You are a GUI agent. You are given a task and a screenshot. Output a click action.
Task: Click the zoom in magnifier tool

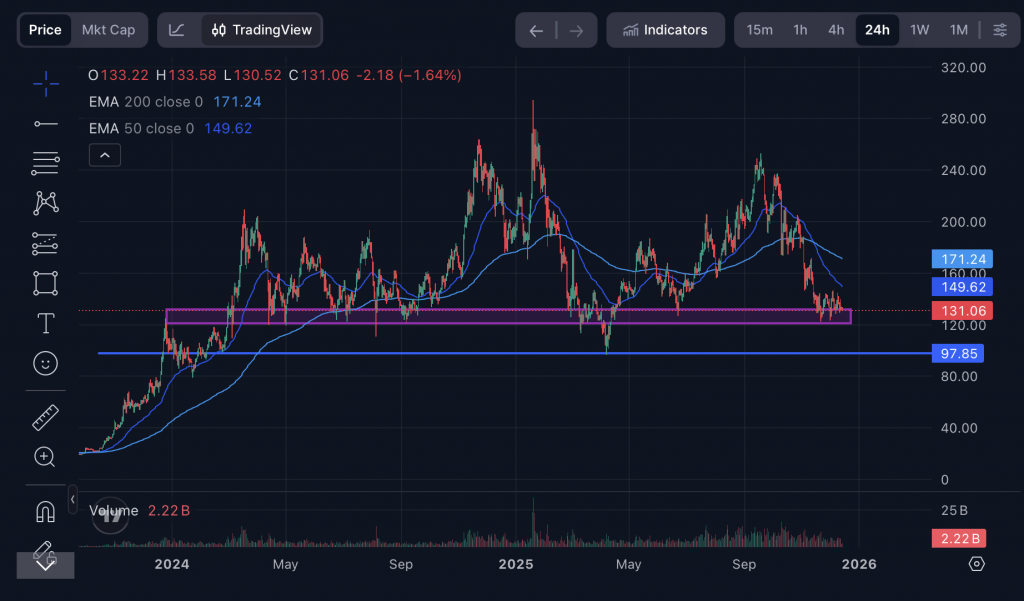click(x=45, y=457)
